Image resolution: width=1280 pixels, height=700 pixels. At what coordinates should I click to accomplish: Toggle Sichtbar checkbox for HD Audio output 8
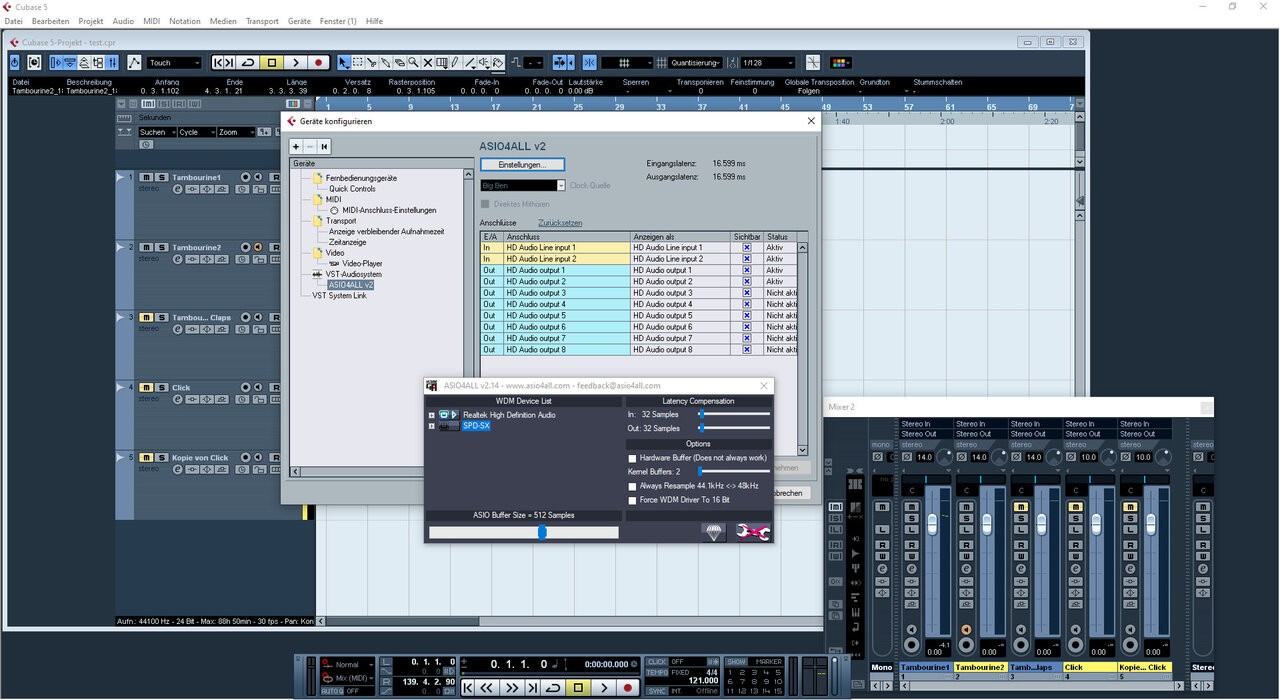point(746,350)
